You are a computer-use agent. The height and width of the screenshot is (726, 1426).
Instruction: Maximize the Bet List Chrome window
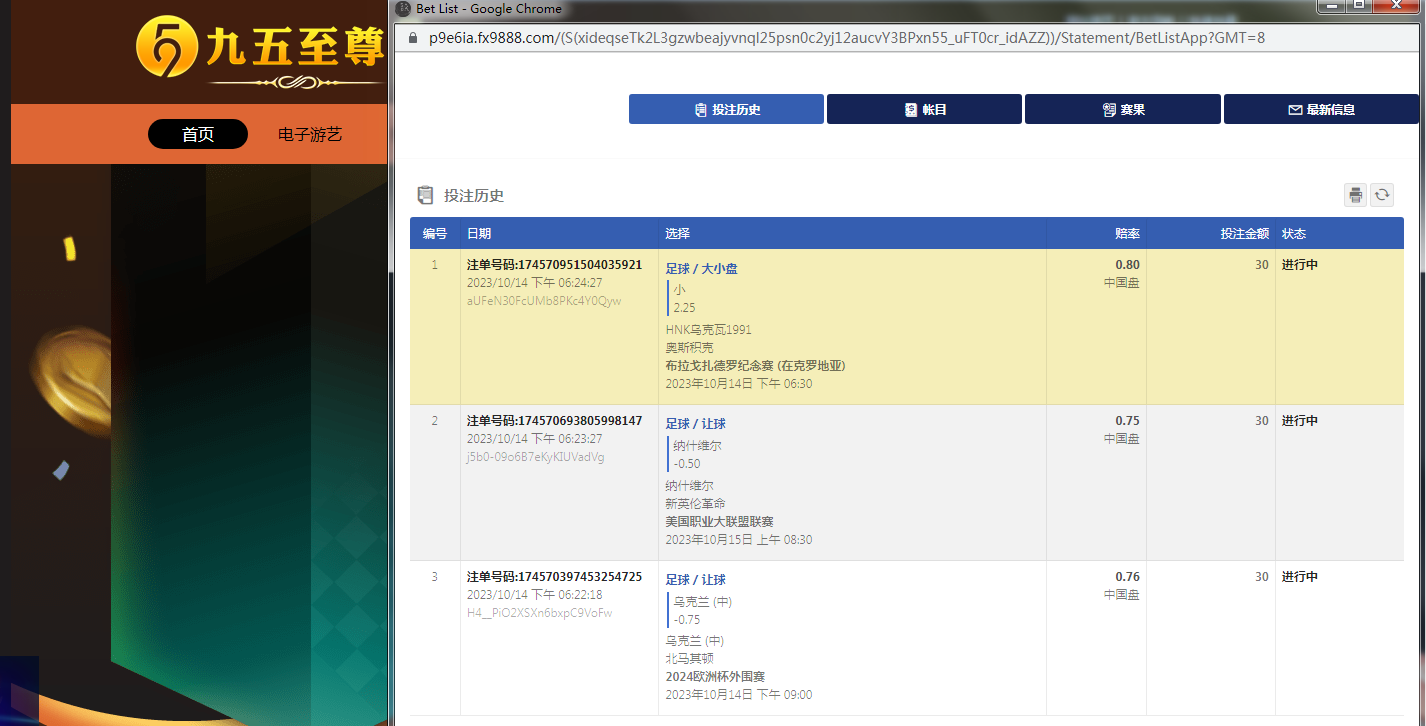click(1359, 6)
